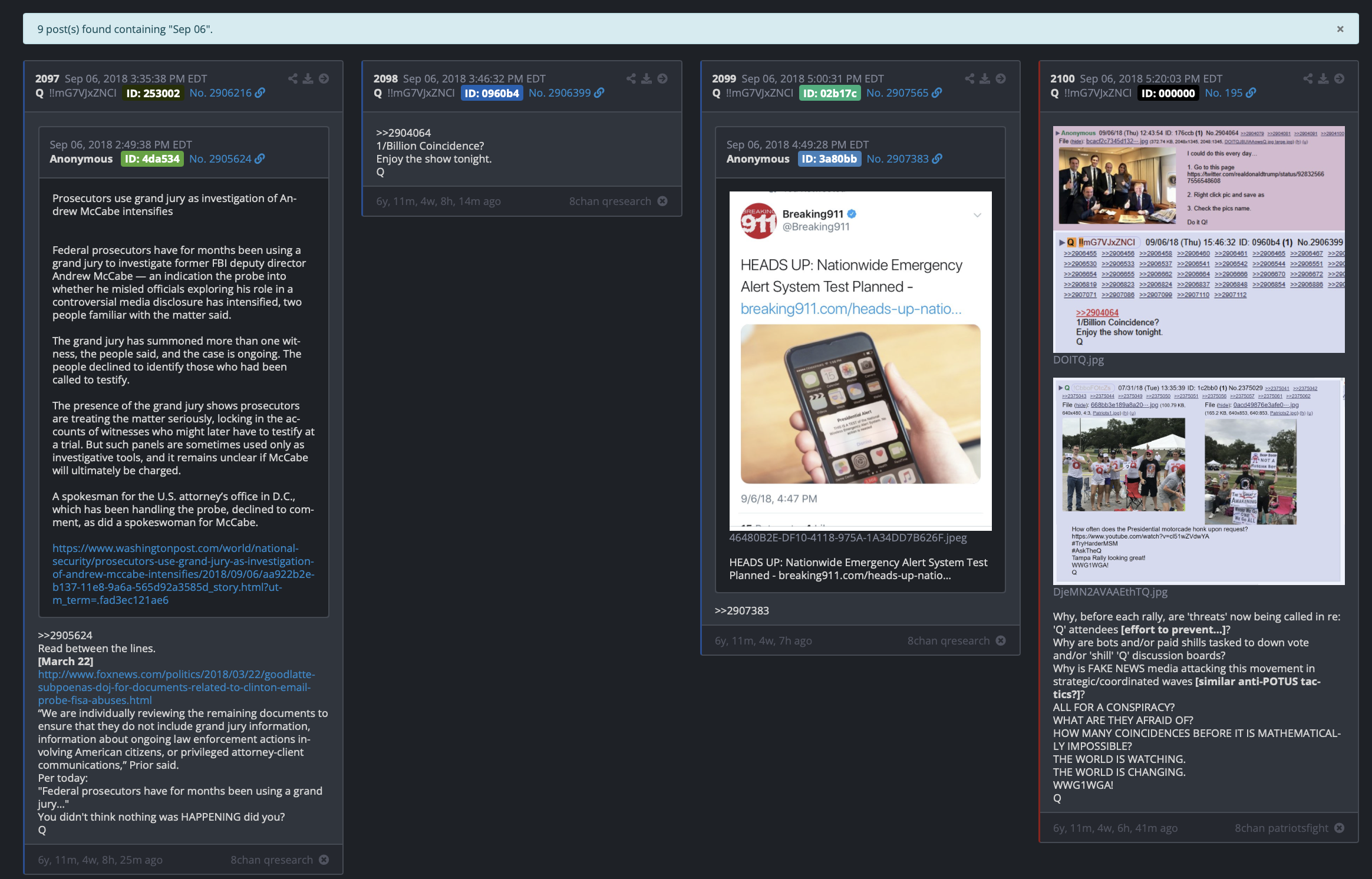Open the Washington Post McCabe article link
Screen dimensions: 1372x879
[x=183, y=574]
